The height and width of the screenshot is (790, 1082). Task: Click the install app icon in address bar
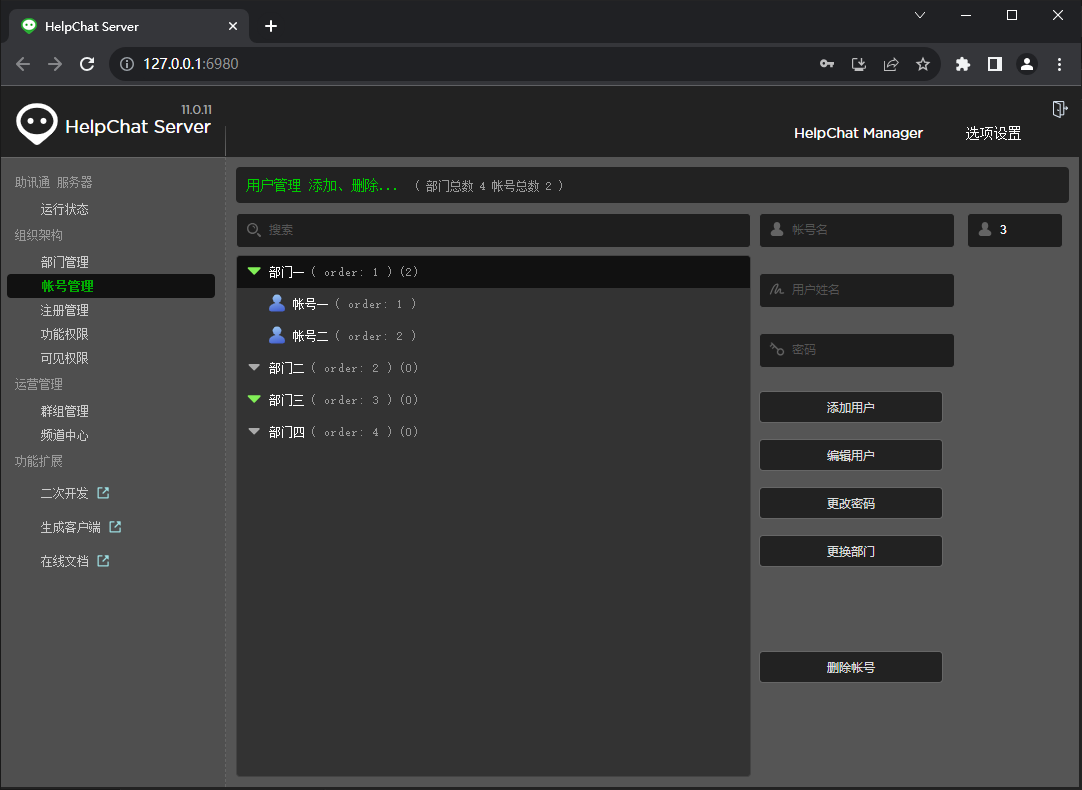tap(858, 64)
